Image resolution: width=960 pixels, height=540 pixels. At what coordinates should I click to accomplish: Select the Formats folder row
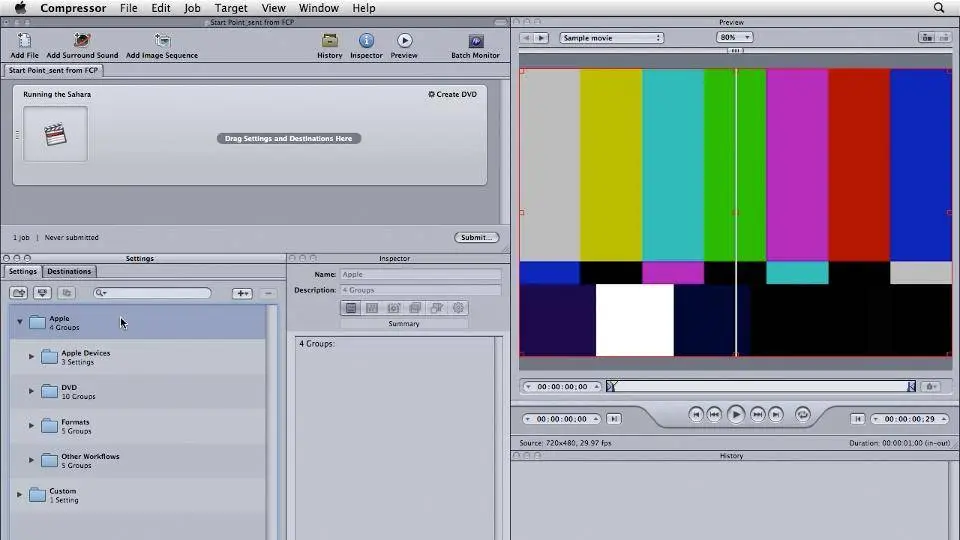138,426
